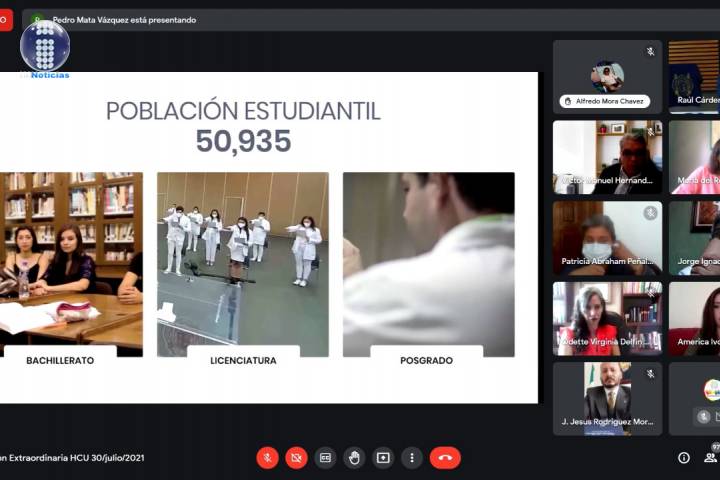Click the LICENCIATURA label on the slide
The height and width of the screenshot is (480, 720).
click(243, 360)
